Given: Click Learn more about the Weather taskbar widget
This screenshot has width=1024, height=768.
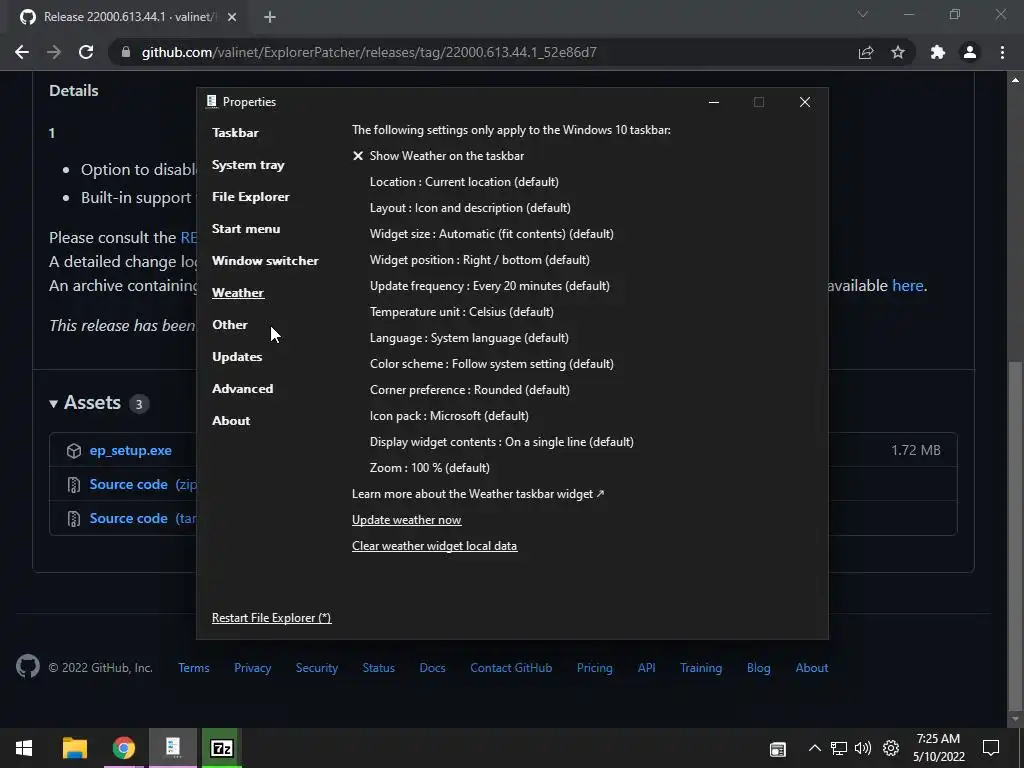Looking at the screenshot, I should click(x=477, y=494).
